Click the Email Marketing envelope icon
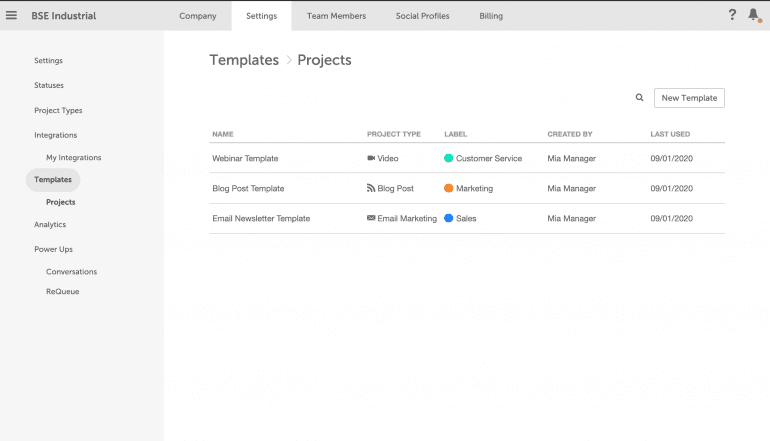 [x=371, y=218]
